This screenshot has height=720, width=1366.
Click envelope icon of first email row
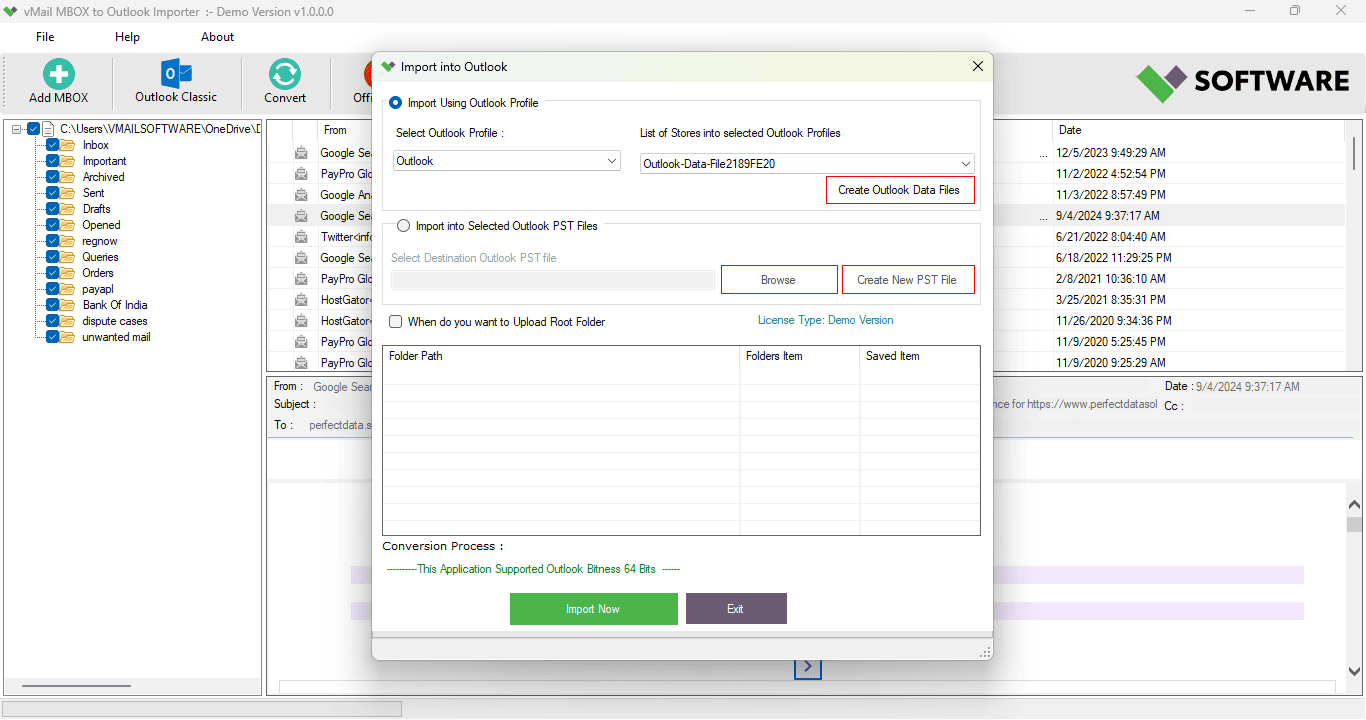point(301,153)
